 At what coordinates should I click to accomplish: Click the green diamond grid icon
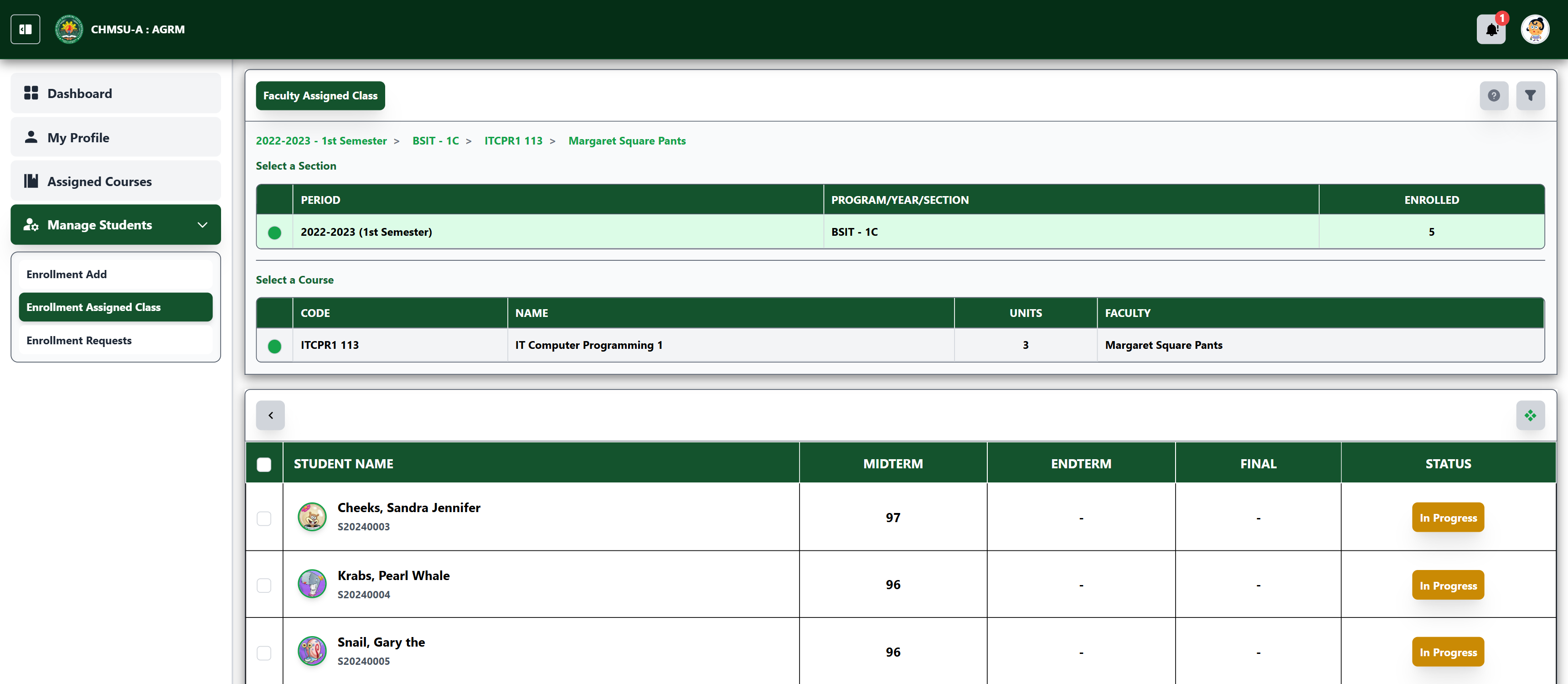[x=1530, y=415]
